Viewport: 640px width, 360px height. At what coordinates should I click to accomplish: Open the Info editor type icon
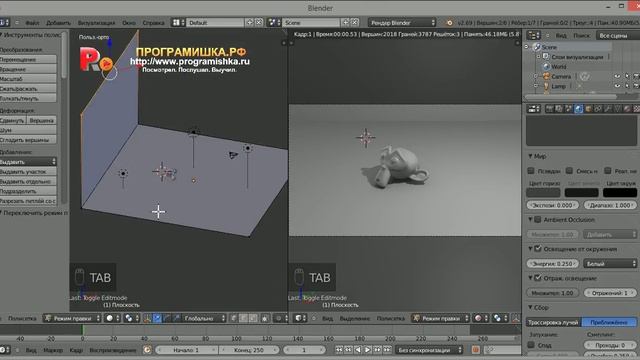(x=4, y=22)
